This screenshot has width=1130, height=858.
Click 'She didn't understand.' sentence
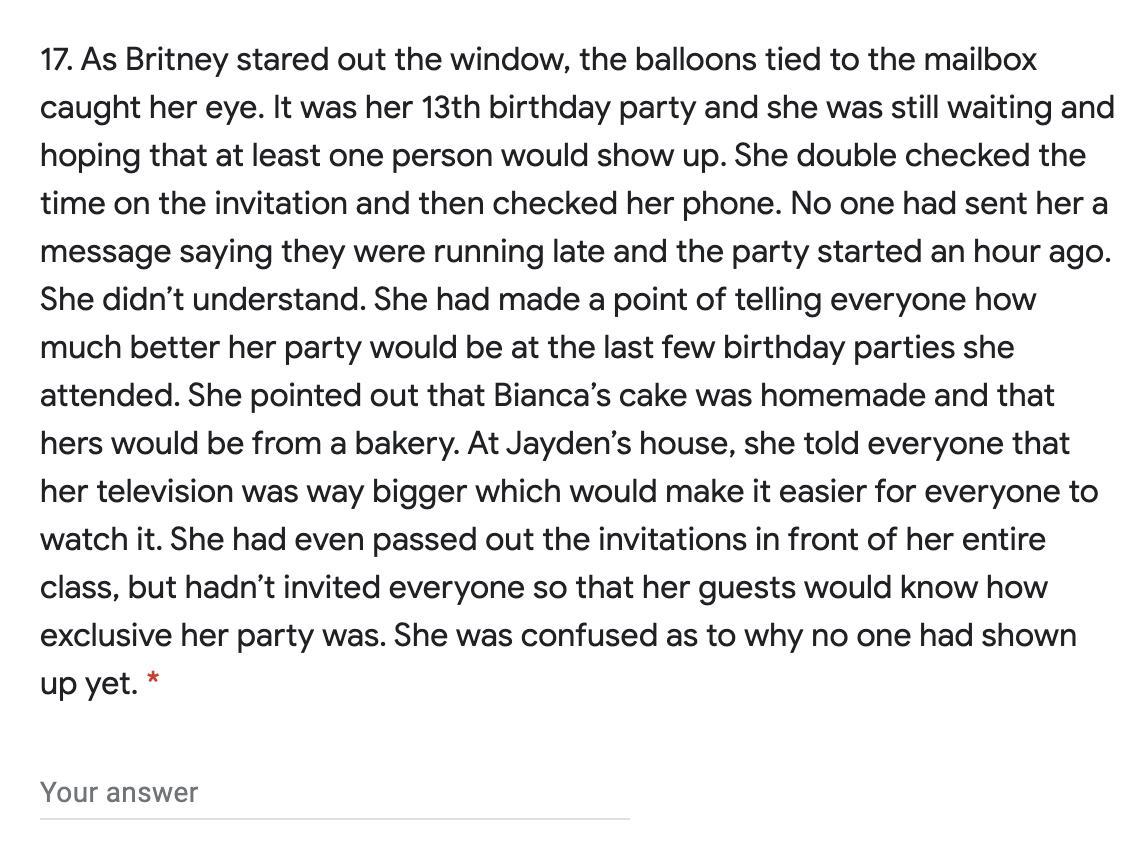pyautogui.click(x=203, y=300)
